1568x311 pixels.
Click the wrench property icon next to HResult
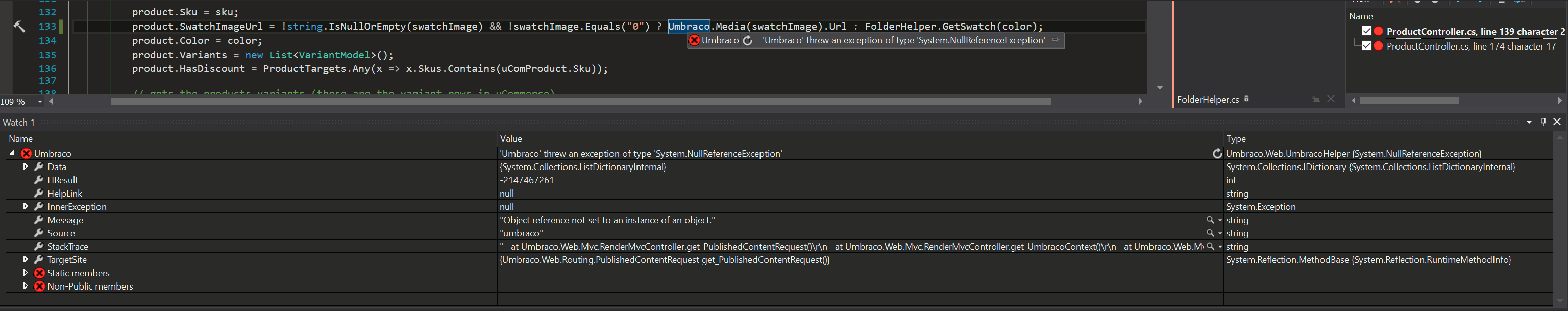coord(39,180)
